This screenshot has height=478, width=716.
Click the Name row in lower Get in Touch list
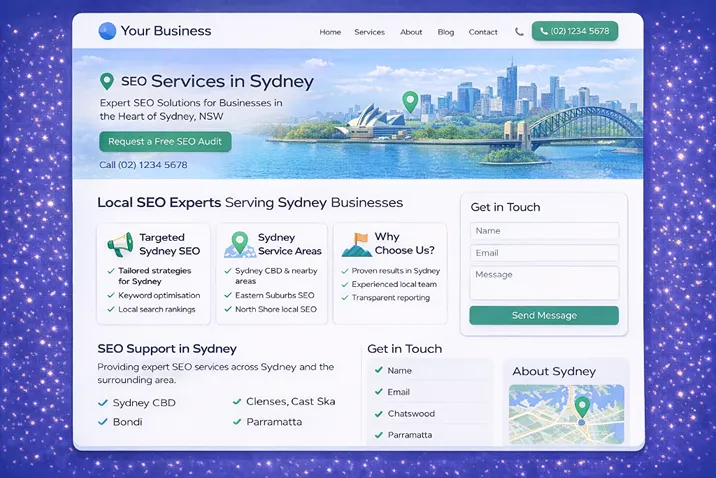click(x=429, y=370)
